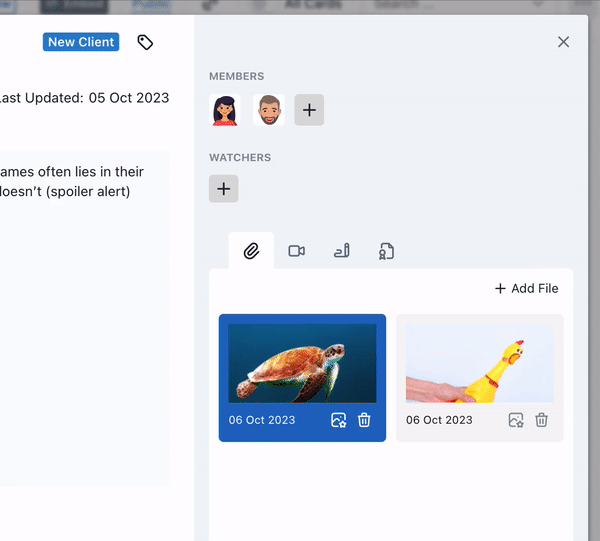The image size is (600, 541).
Task: Open the paperclip attachments tab
Action: [251, 251]
